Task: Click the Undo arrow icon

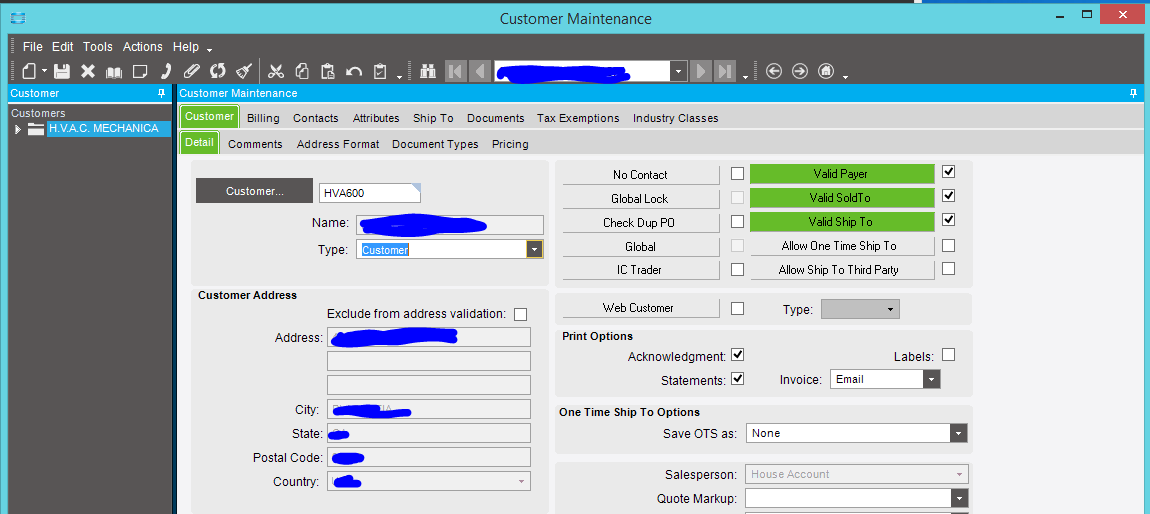Action: [353, 71]
